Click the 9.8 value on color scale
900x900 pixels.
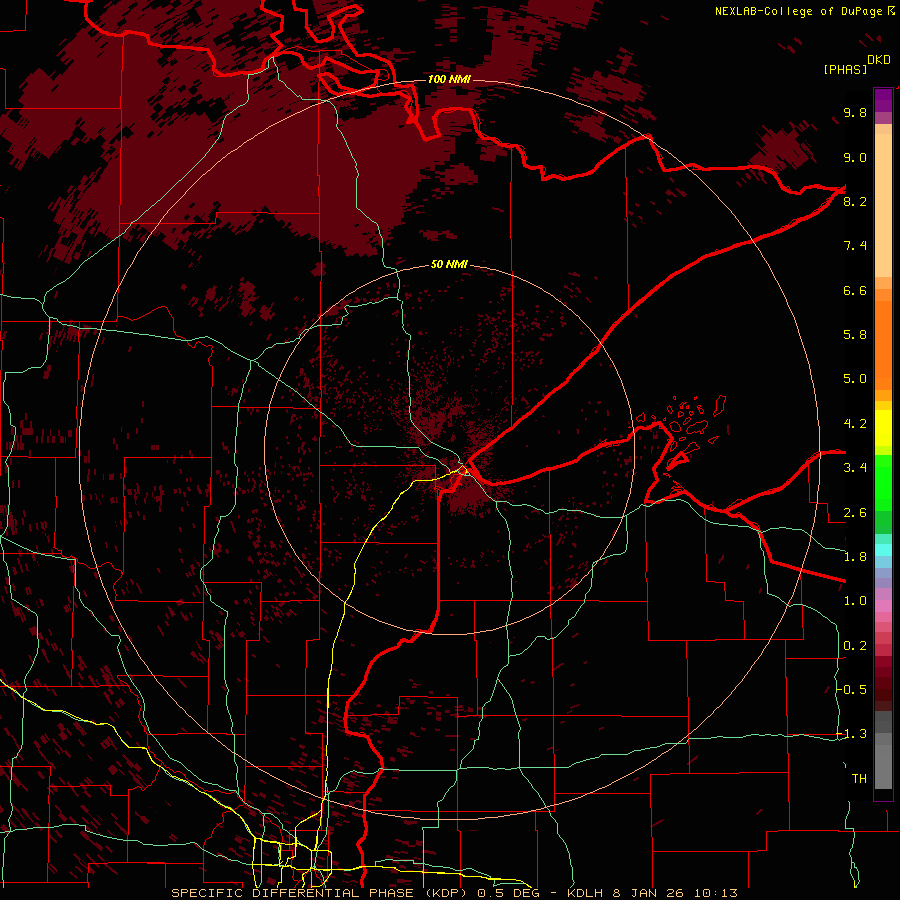[855, 112]
